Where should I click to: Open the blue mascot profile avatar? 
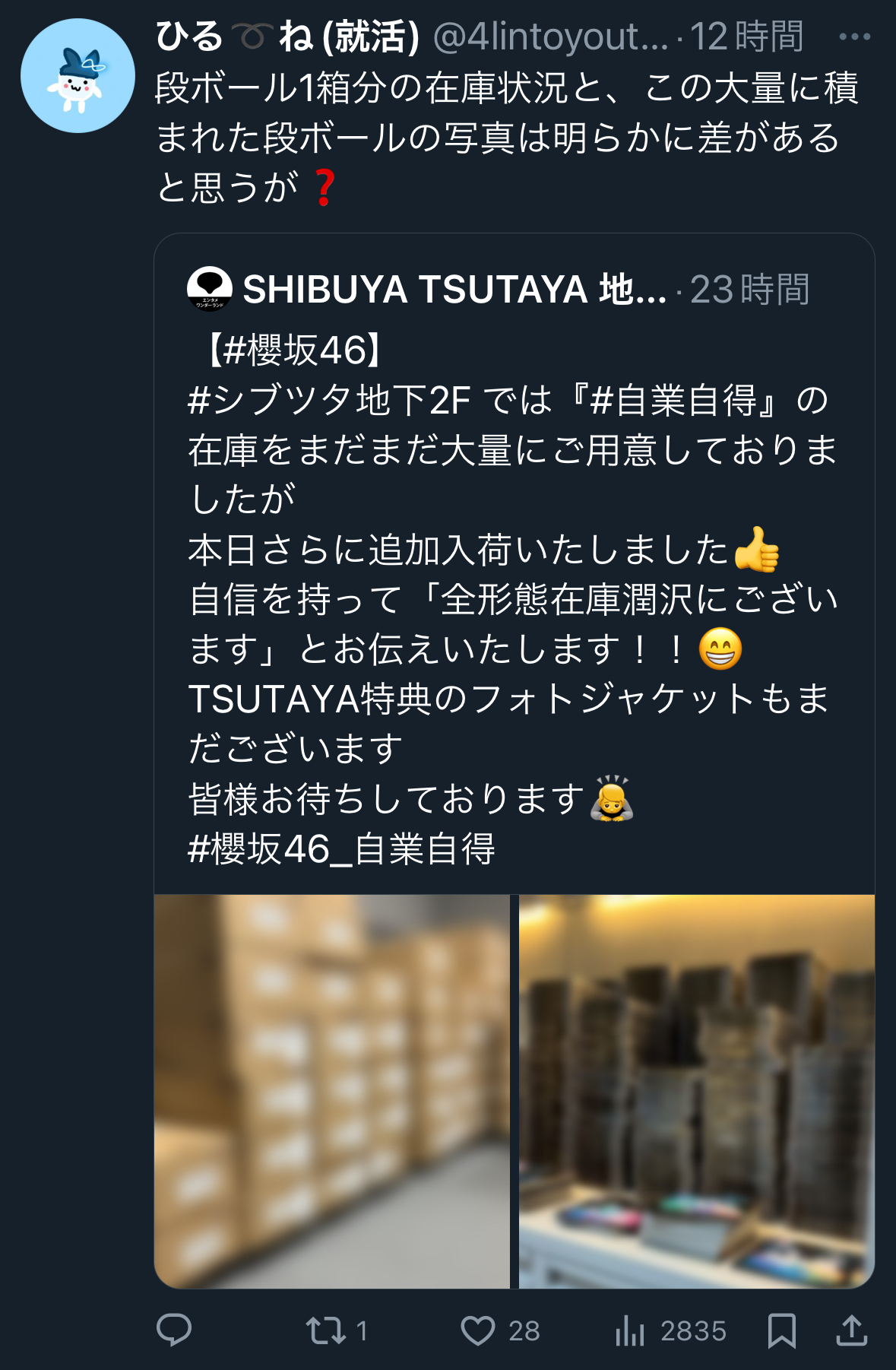tap(78, 76)
